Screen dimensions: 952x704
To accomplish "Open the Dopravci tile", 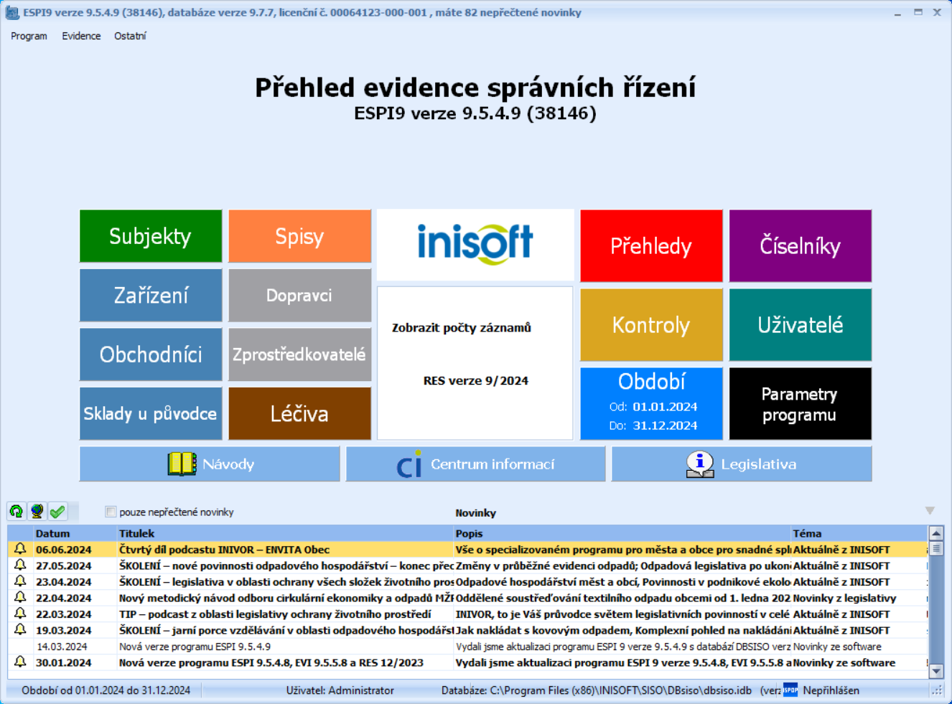I will (x=299, y=296).
